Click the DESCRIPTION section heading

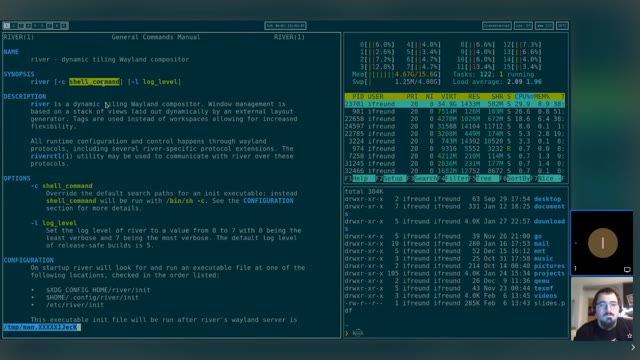point(25,97)
